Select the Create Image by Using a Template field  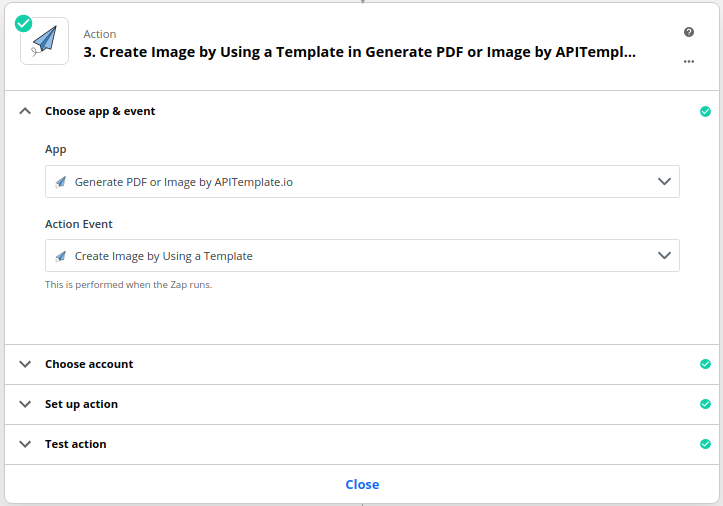pyautogui.click(x=362, y=256)
